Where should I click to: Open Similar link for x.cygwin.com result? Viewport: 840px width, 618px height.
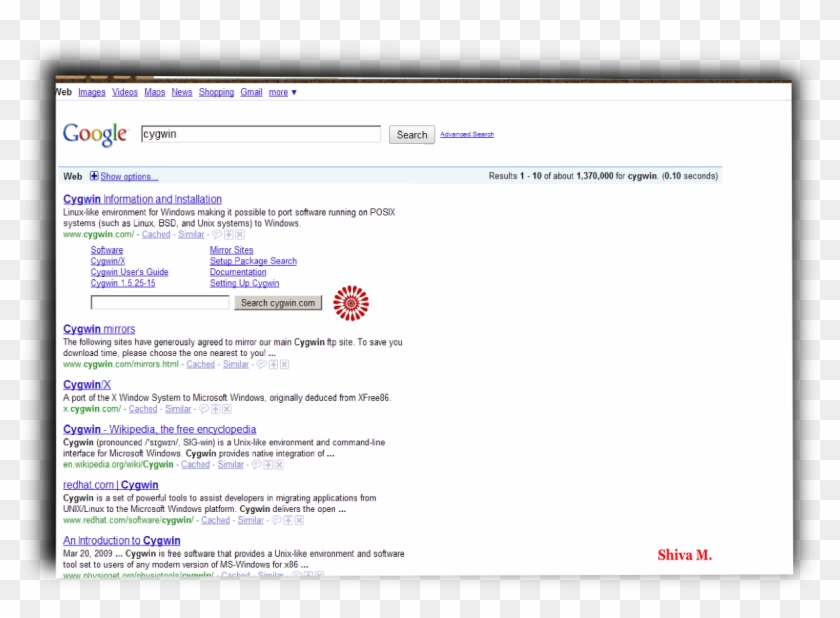(178, 409)
